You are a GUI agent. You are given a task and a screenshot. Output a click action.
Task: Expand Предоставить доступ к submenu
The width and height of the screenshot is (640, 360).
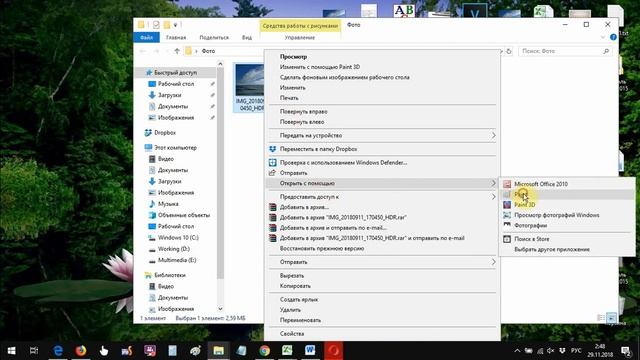coord(382,197)
